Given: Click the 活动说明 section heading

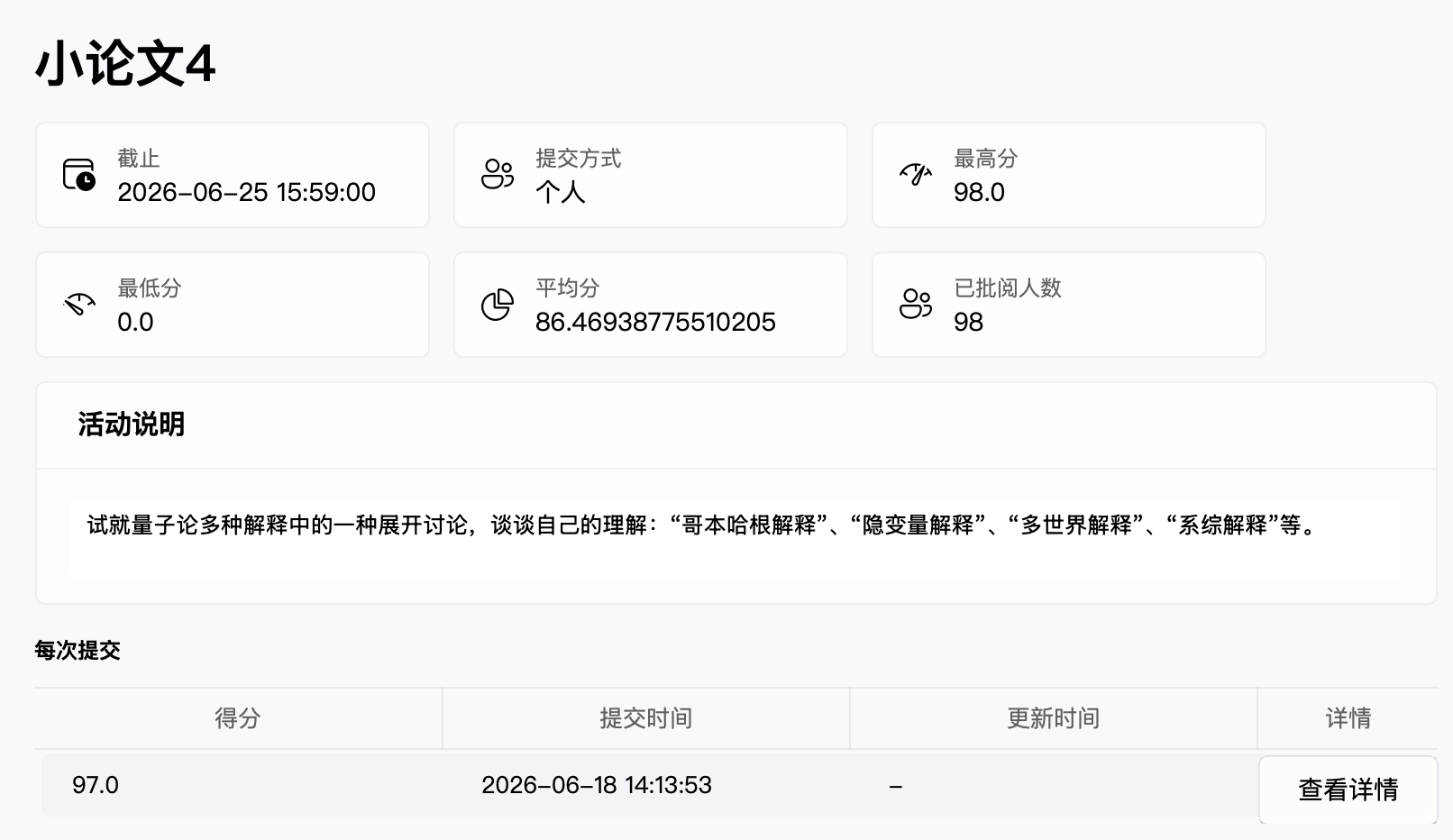Looking at the screenshot, I should 132,425.
